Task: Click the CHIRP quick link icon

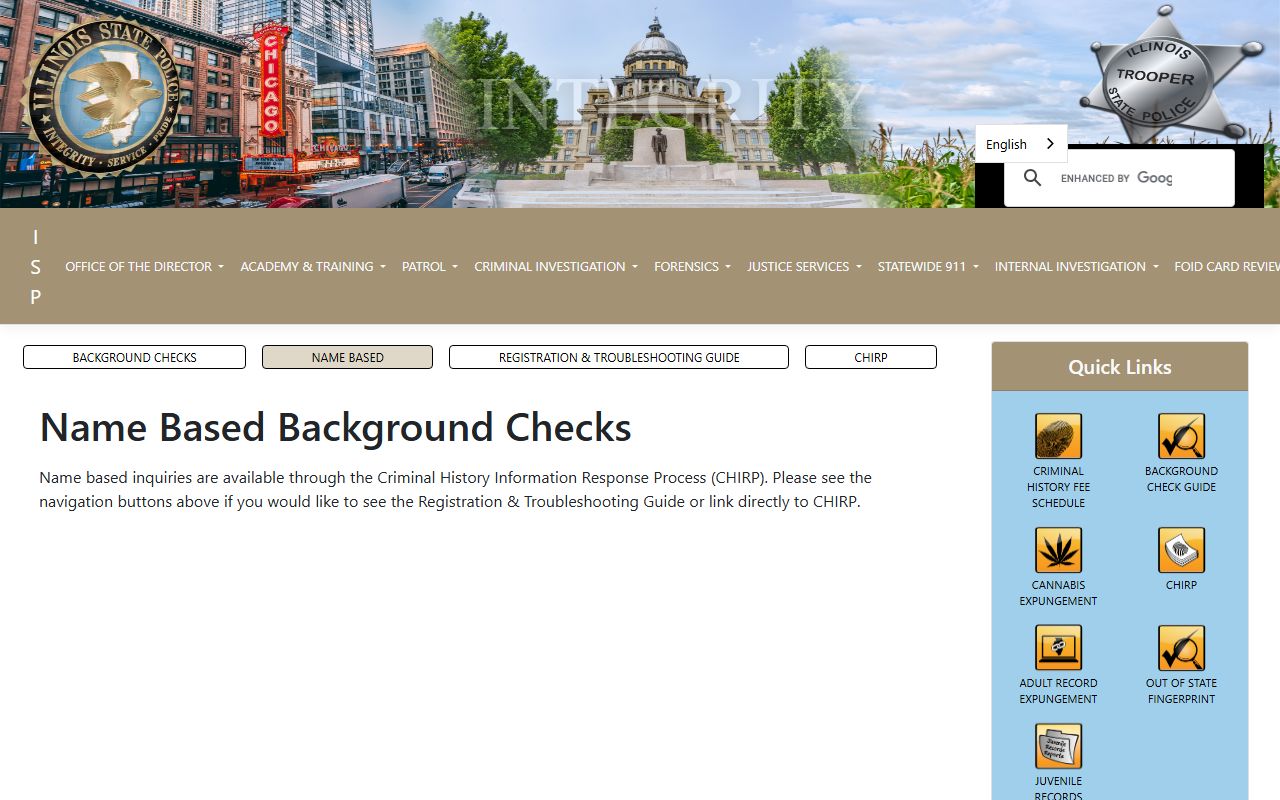Action: point(1181,550)
